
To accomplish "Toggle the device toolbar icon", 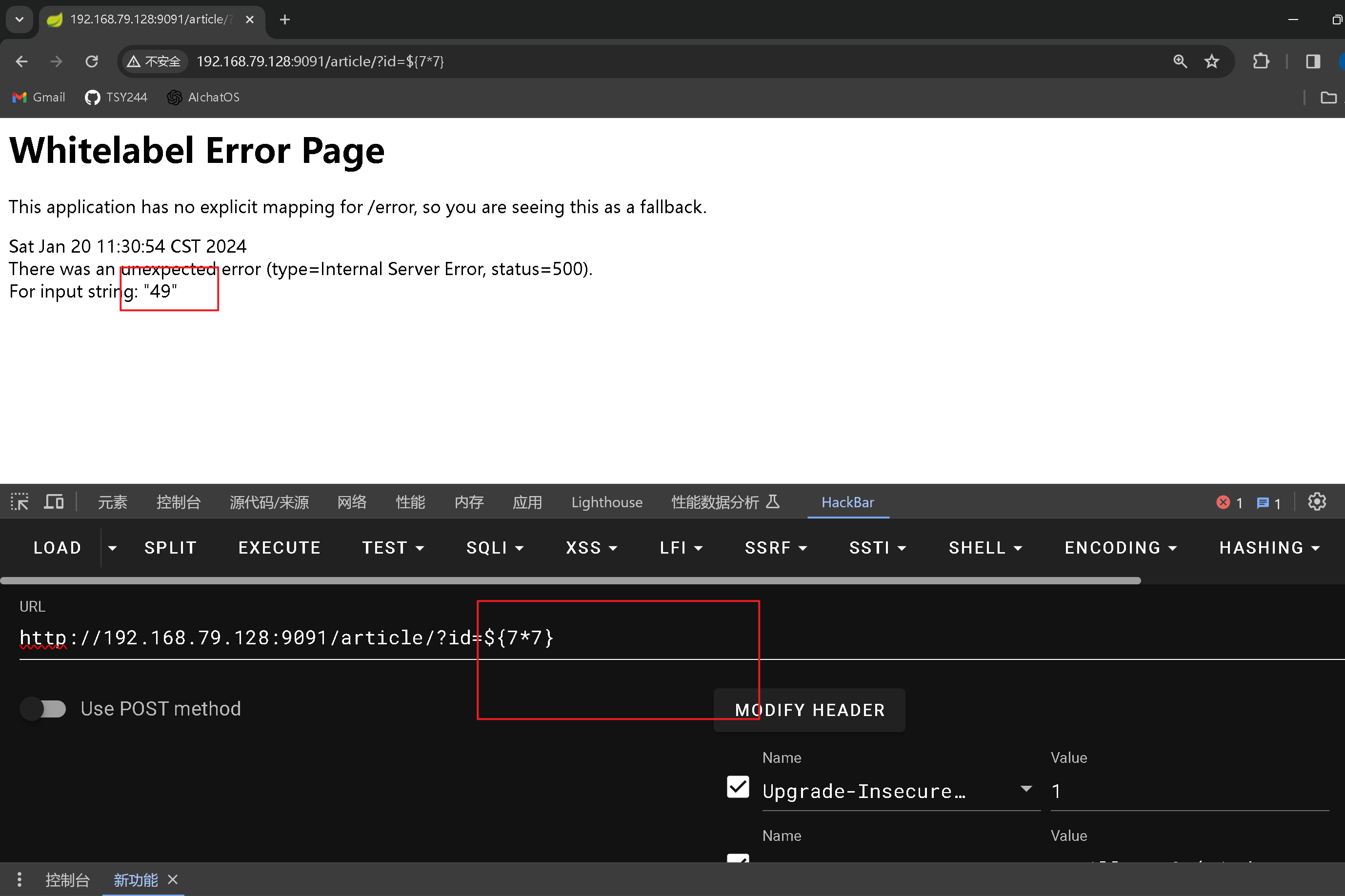I will [x=54, y=502].
